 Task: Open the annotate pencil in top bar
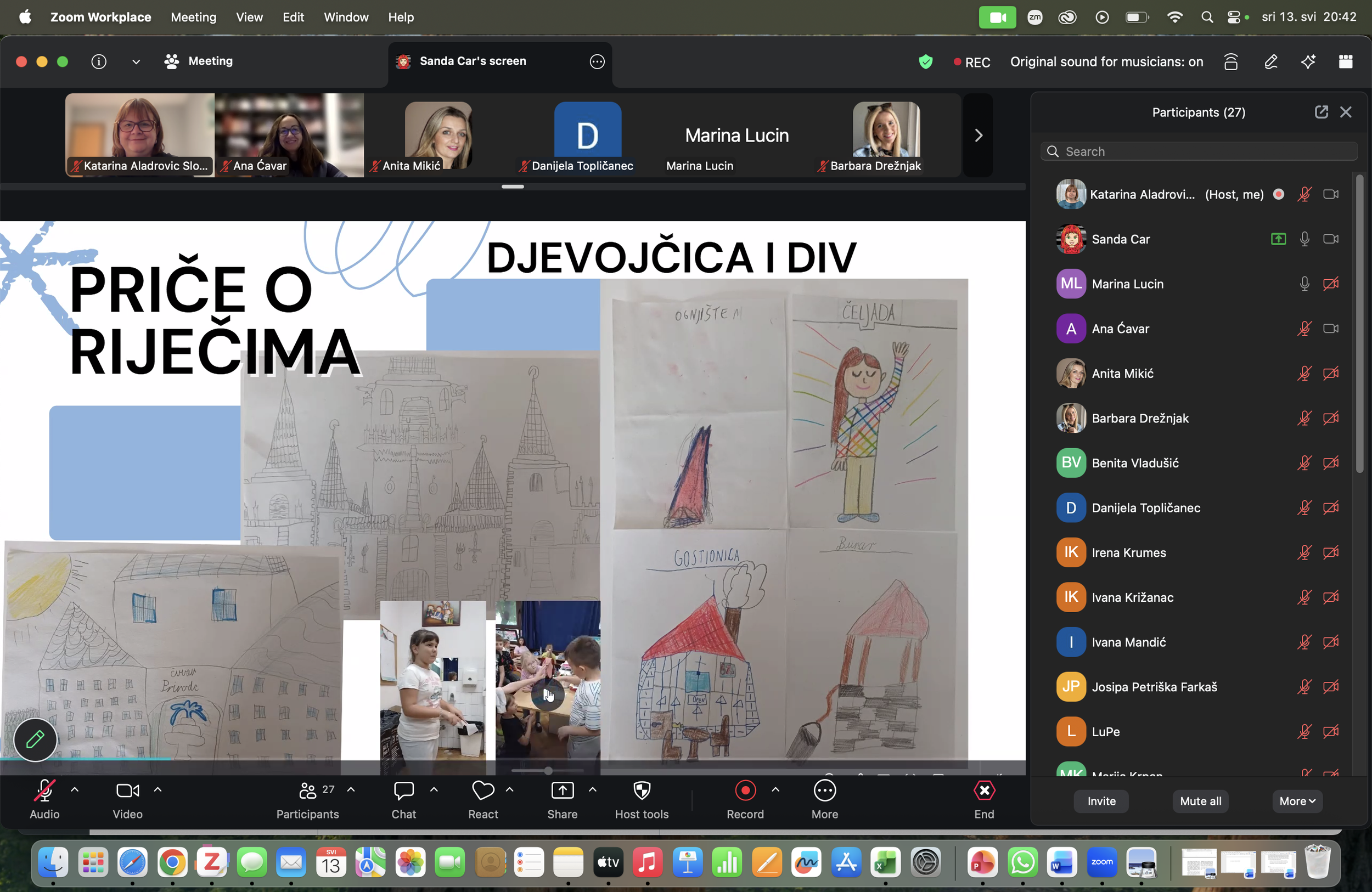click(1270, 61)
